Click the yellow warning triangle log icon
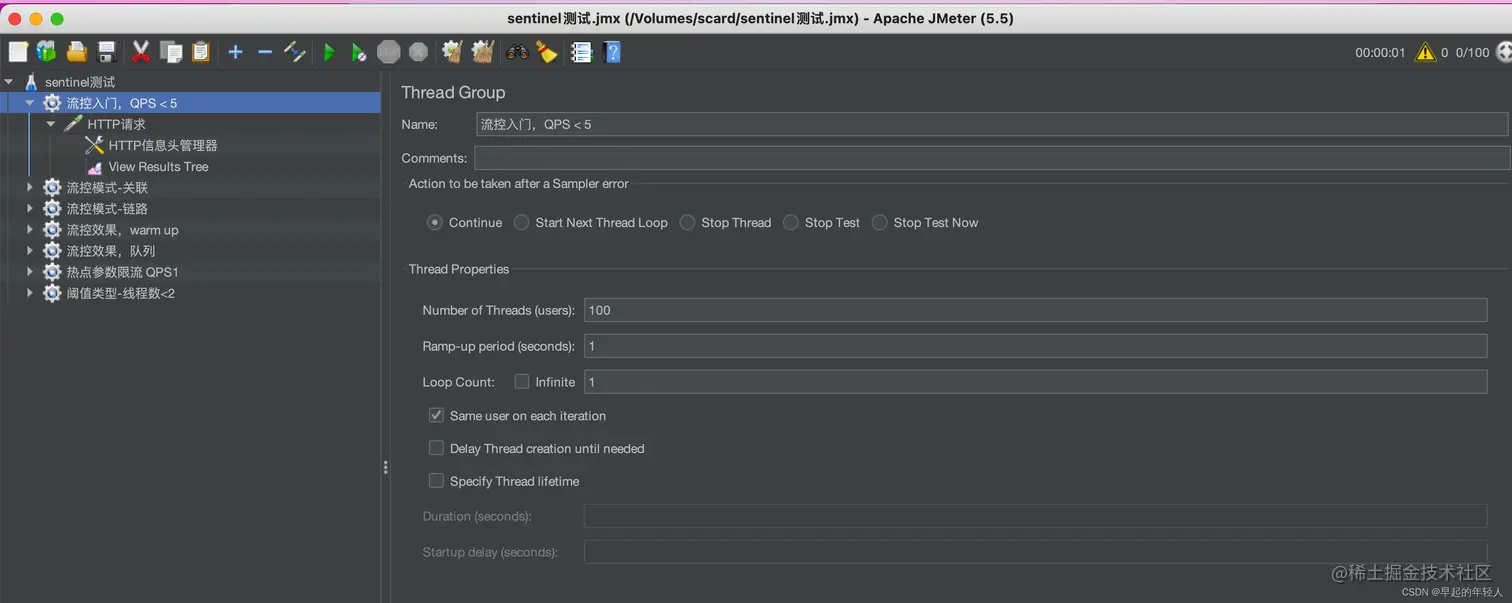The width and height of the screenshot is (1512, 603). (x=1425, y=52)
